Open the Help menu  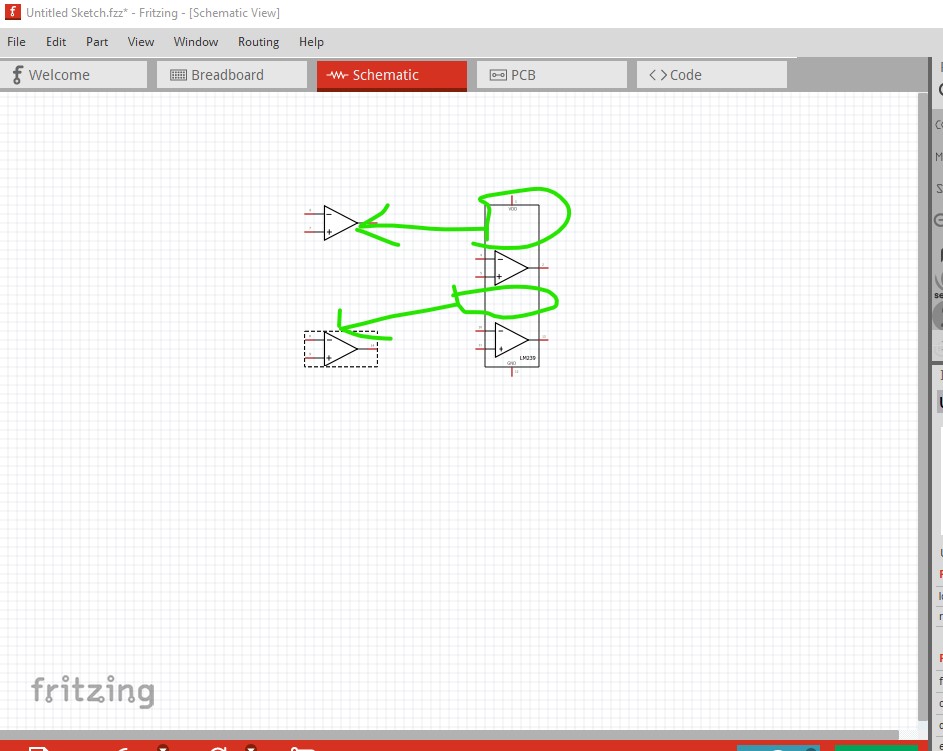[x=311, y=42]
